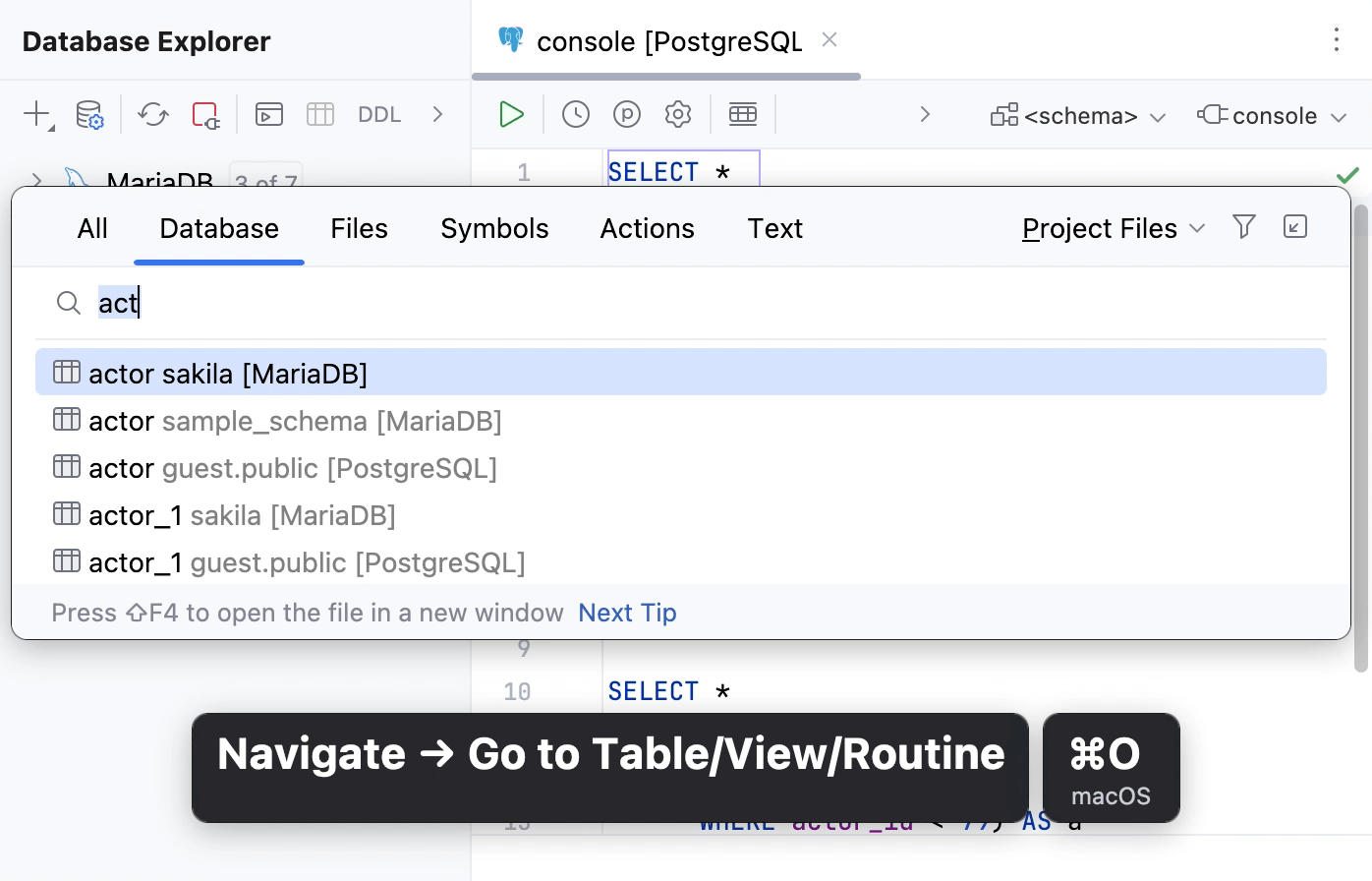
Task: Open the query History icon
Action: 576,114
